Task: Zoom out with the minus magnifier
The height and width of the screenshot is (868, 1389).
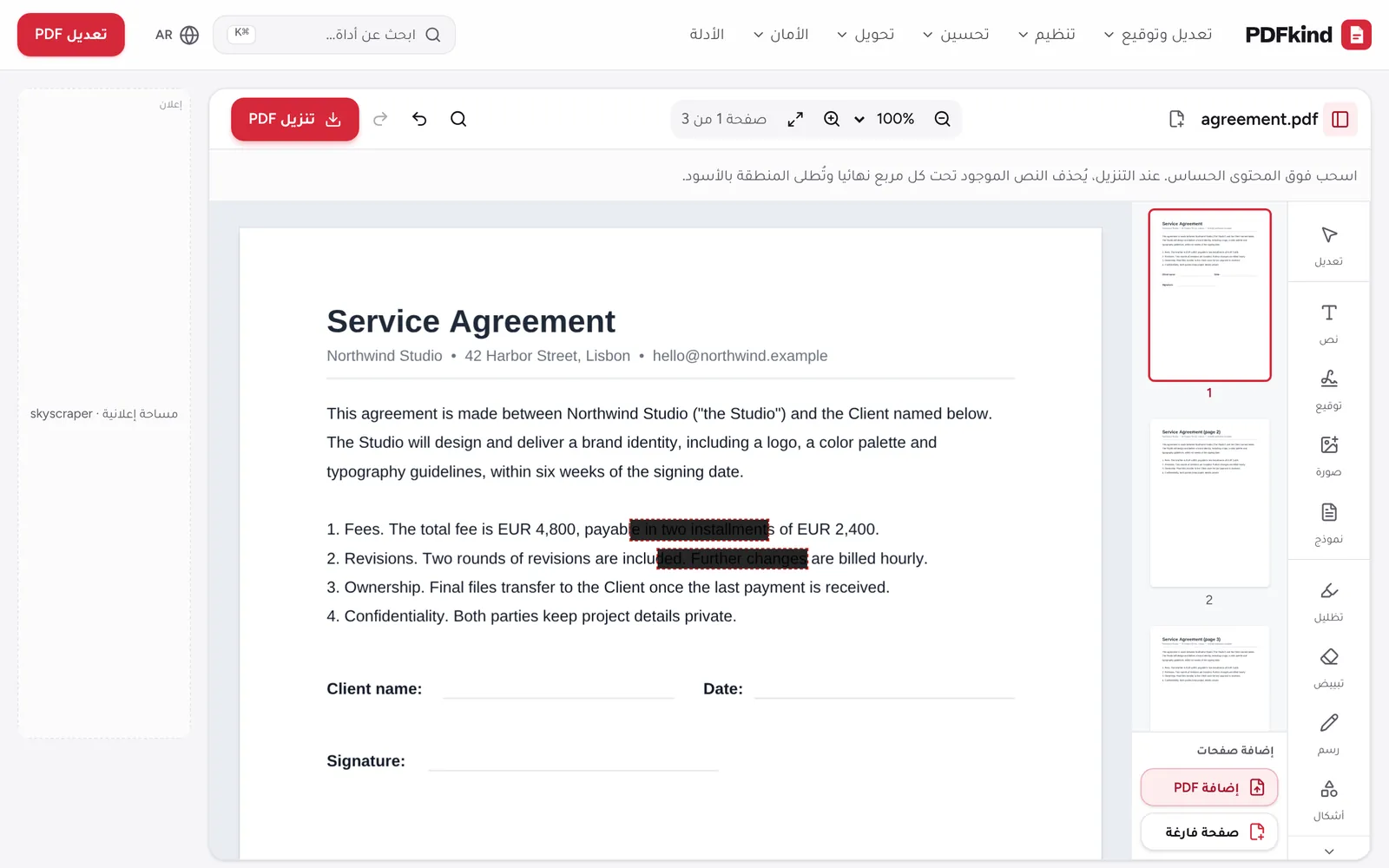Action: [x=942, y=119]
